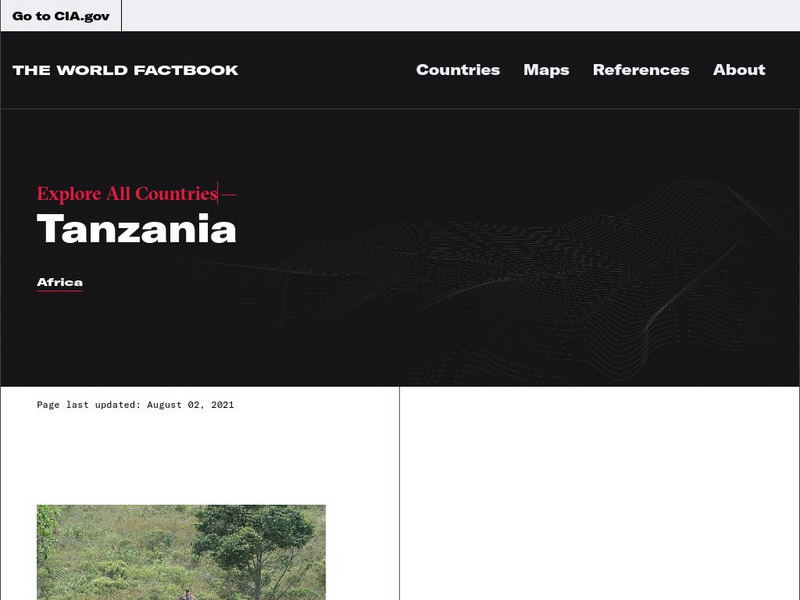The width and height of the screenshot is (800, 600).
Task: Open The World Factbook home logo
Action: click(126, 70)
